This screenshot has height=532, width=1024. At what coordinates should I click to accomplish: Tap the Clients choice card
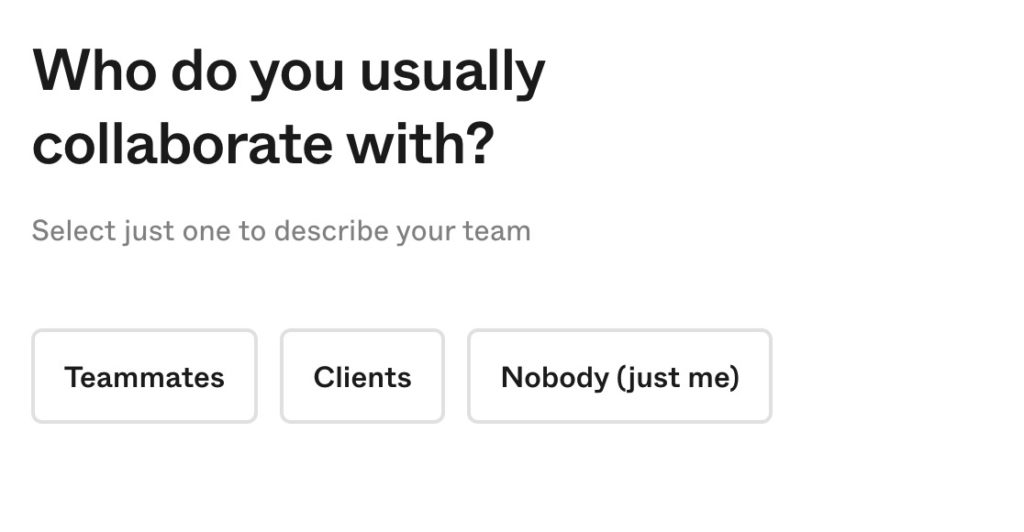coord(362,377)
